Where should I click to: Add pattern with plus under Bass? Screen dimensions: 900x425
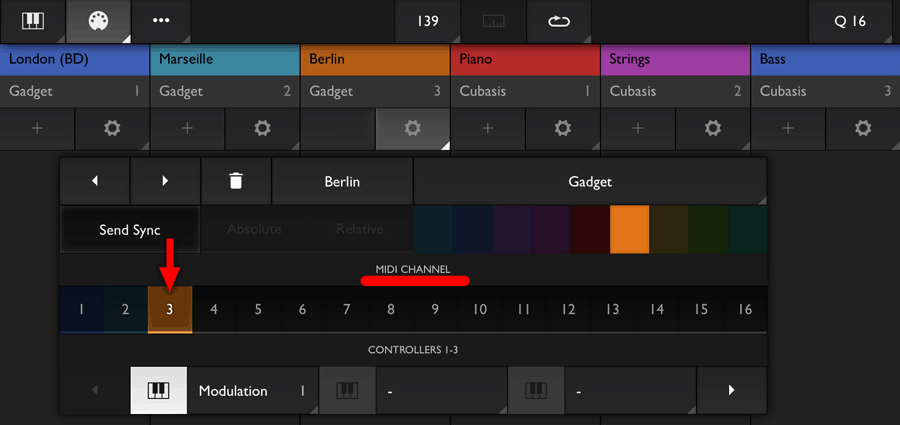788,129
